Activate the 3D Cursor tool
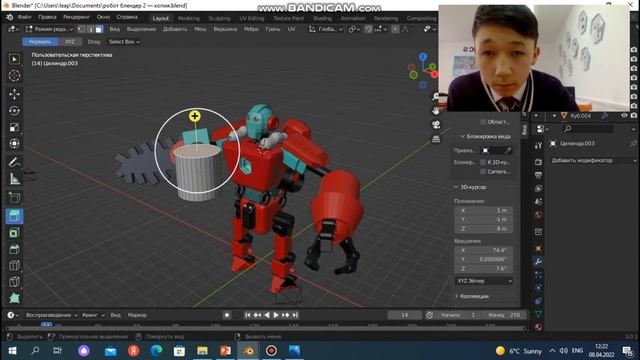Image resolution: width=640 pixels, height=360 pixels. click(x=14, y=76)
